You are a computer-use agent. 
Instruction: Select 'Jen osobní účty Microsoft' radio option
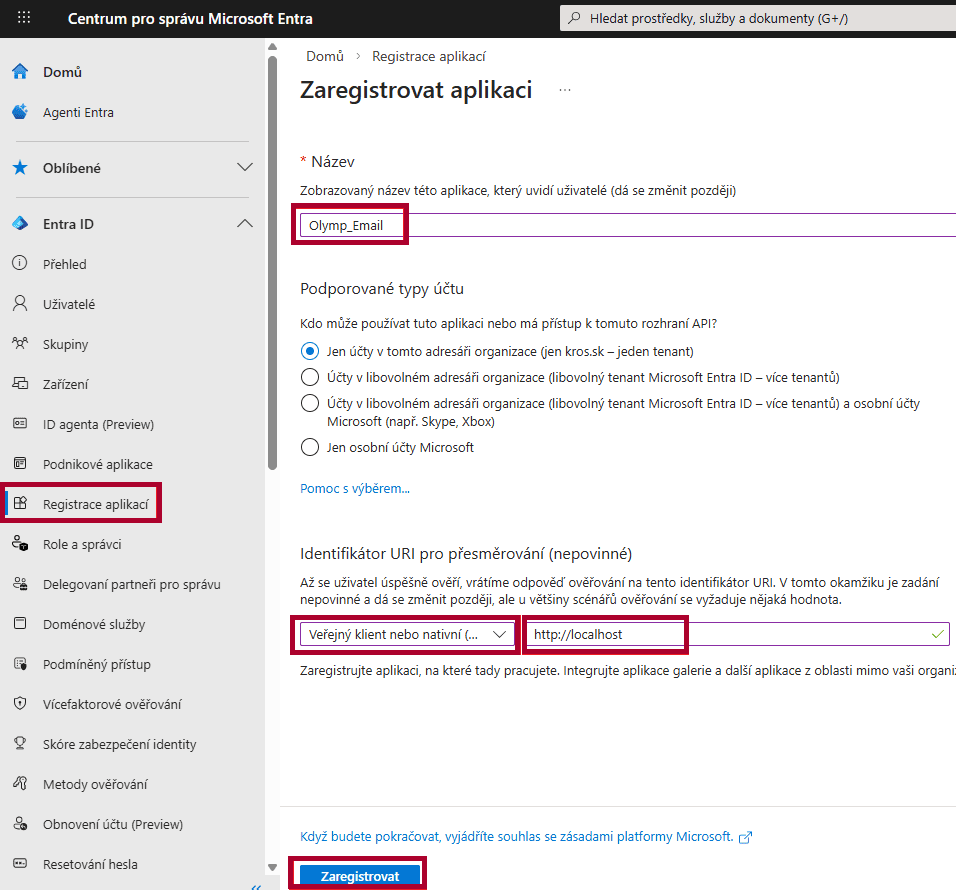[x=310, y=447]
